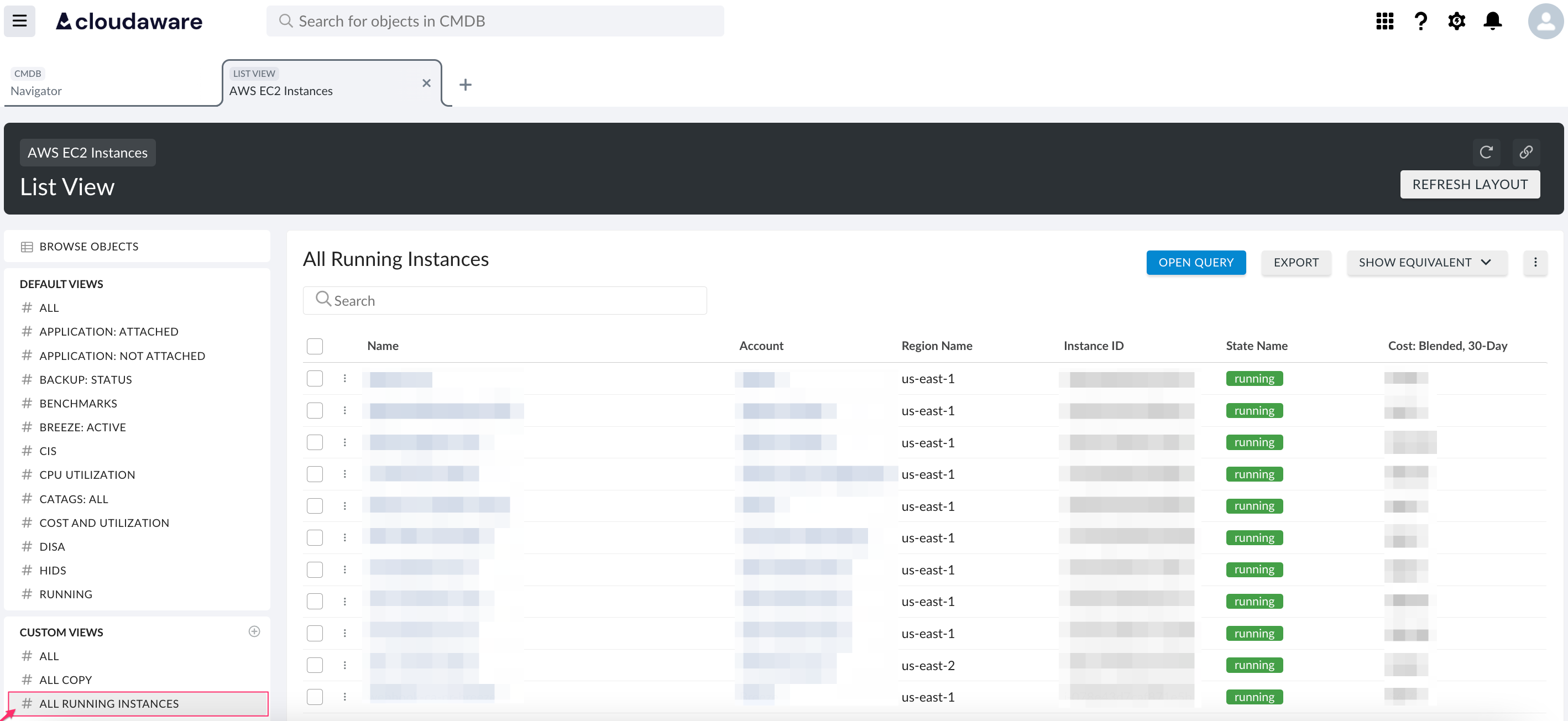Open the notifications bell
Viewport: 1568px width, 721px height.
click(x=1492, y=22)
